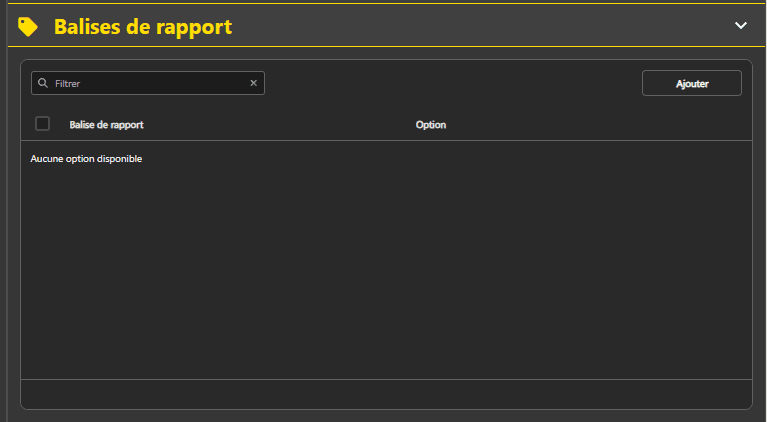Click the magnifying glass search icon
767x422 pixels.
pos(43,83)
